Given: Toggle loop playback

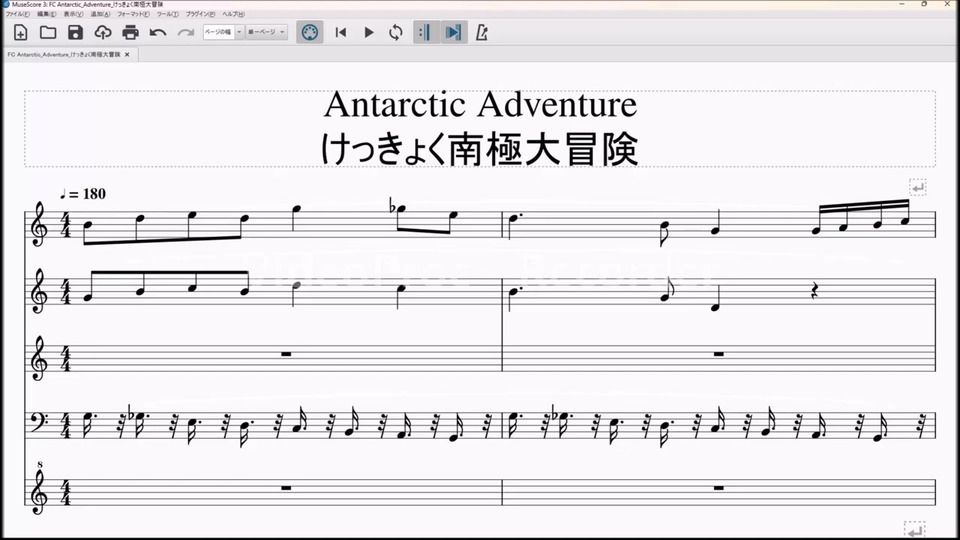Looking at the screenshot, I should click(x=396, y=32).
